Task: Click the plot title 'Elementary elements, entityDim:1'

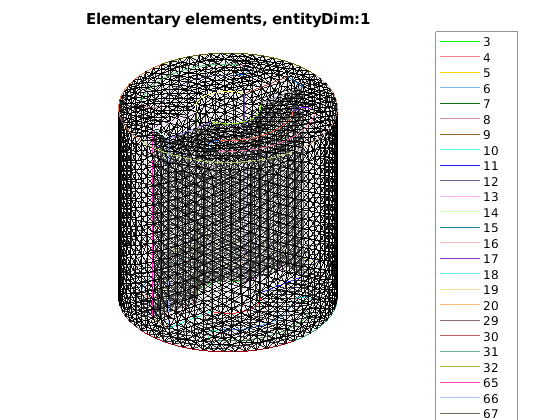Action: click(x=228, y=19)
